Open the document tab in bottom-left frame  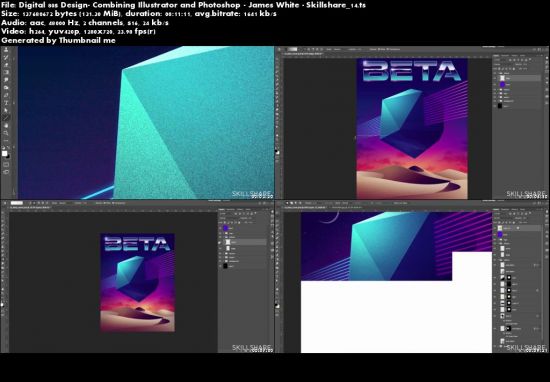click(x=30, y=207)
